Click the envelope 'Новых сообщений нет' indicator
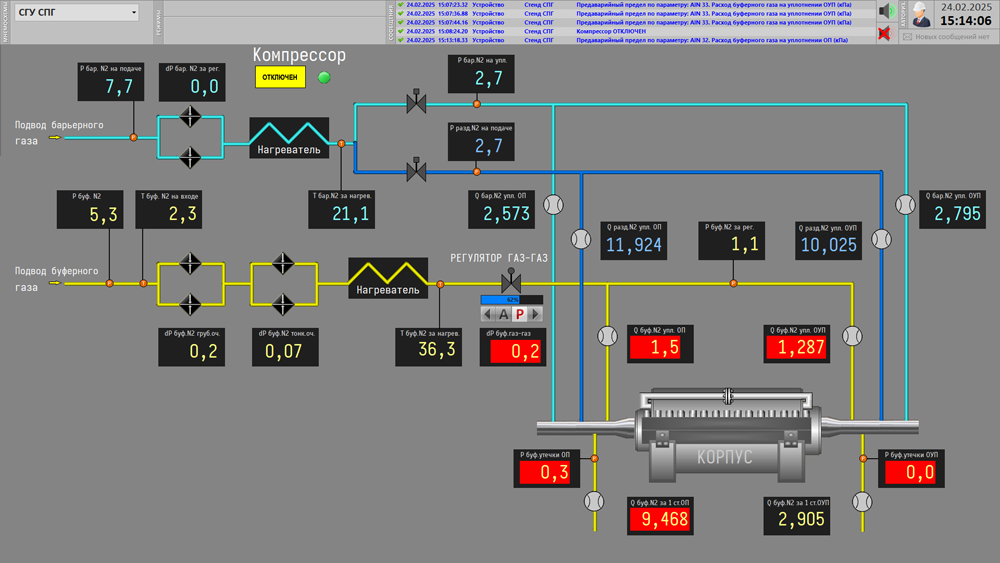This screenshot has width=1000, height=563. tap(947, 36)
